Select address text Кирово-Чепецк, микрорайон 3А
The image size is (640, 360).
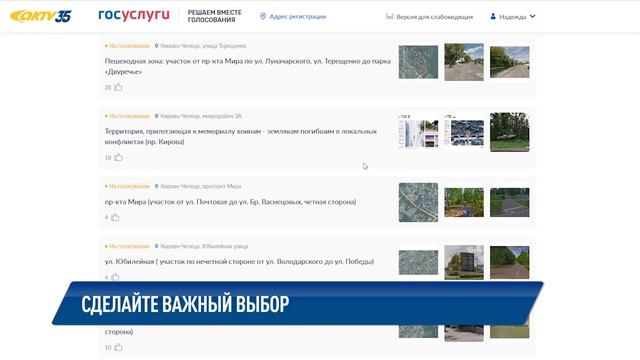pos(201,116)
